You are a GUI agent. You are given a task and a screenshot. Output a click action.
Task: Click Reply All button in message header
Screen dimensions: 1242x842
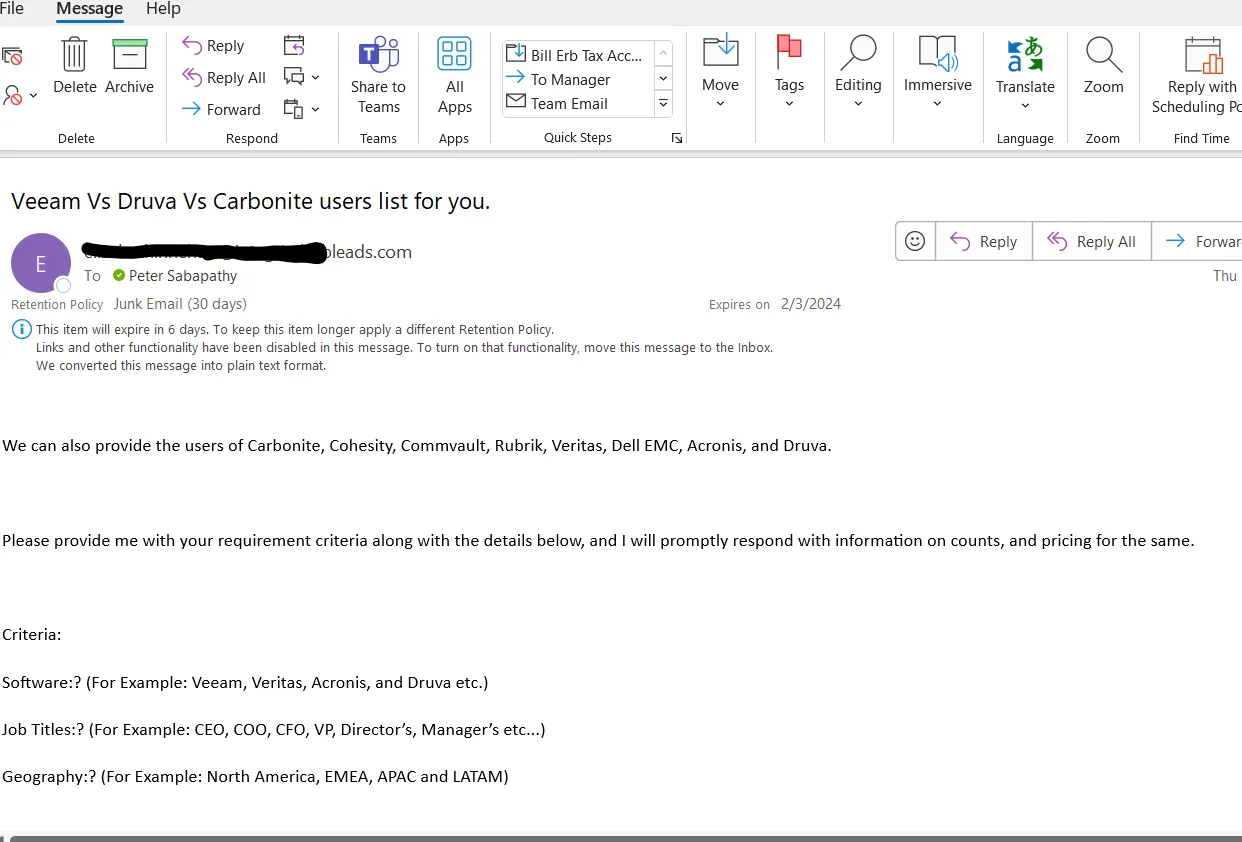[1092, 241]
